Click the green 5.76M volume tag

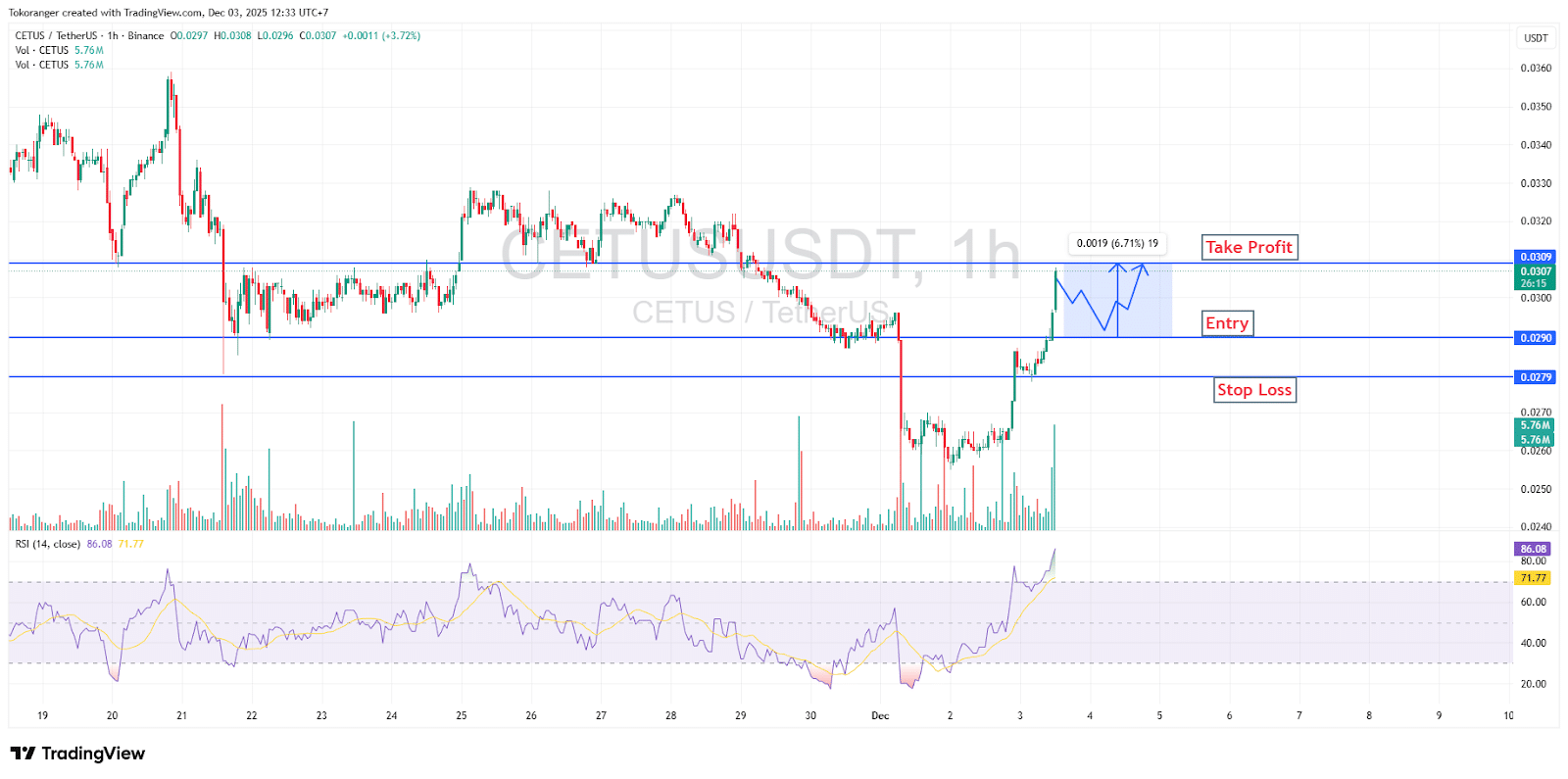pyautogui.click(x=1535, y=425)
